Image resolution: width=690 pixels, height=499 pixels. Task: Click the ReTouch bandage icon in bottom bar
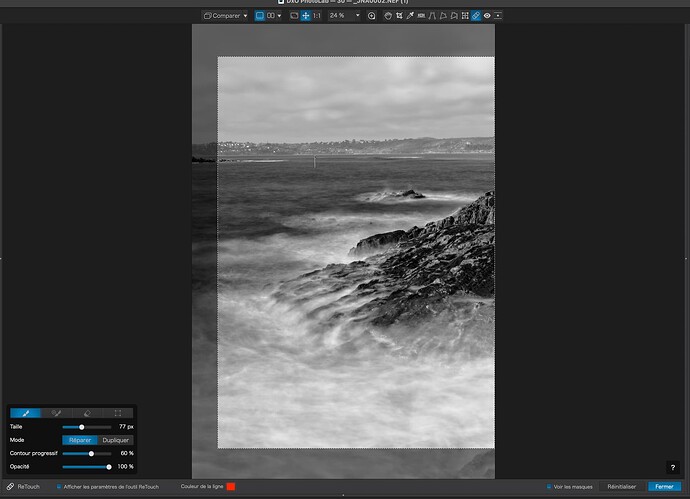click(10, 486)
